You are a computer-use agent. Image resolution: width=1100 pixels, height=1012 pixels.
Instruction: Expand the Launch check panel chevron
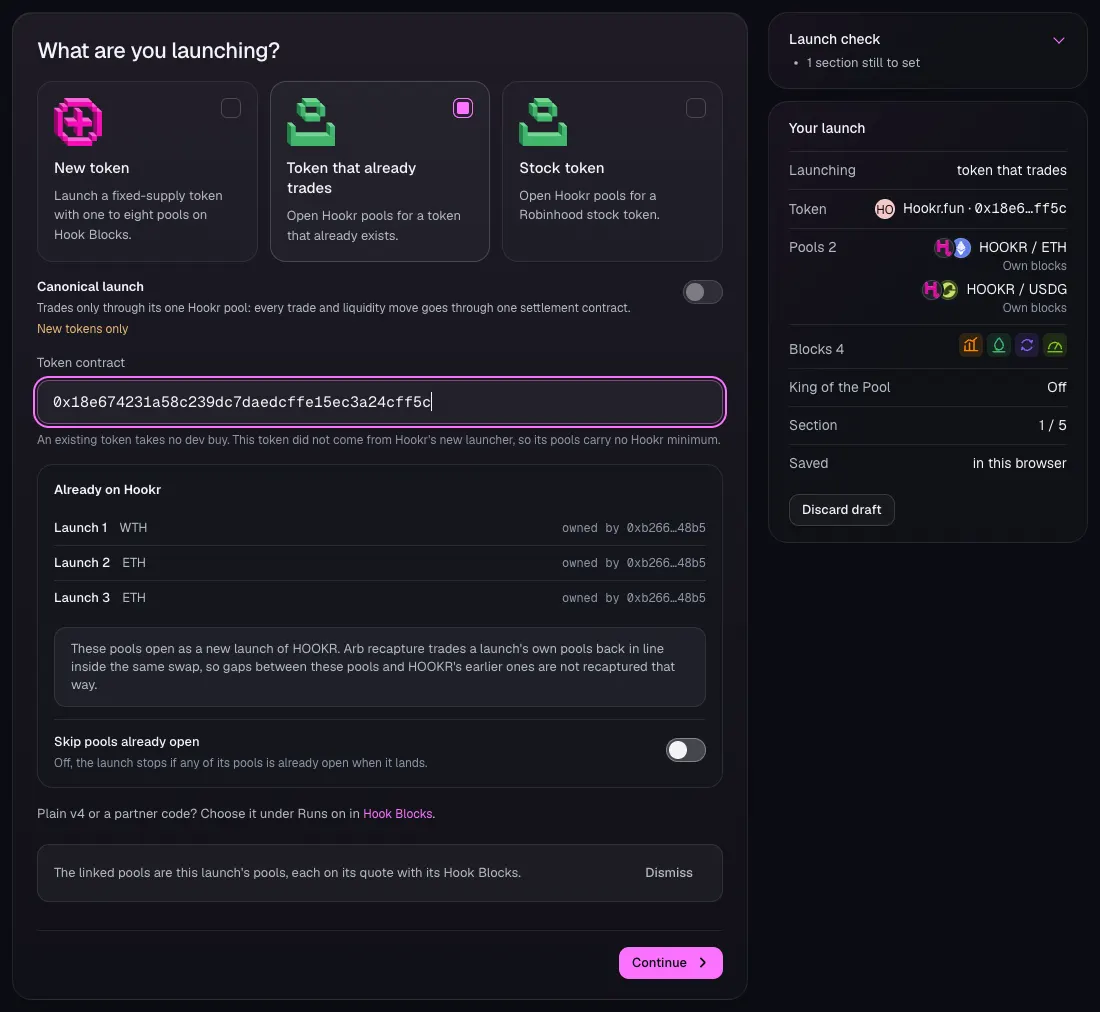1059,40
